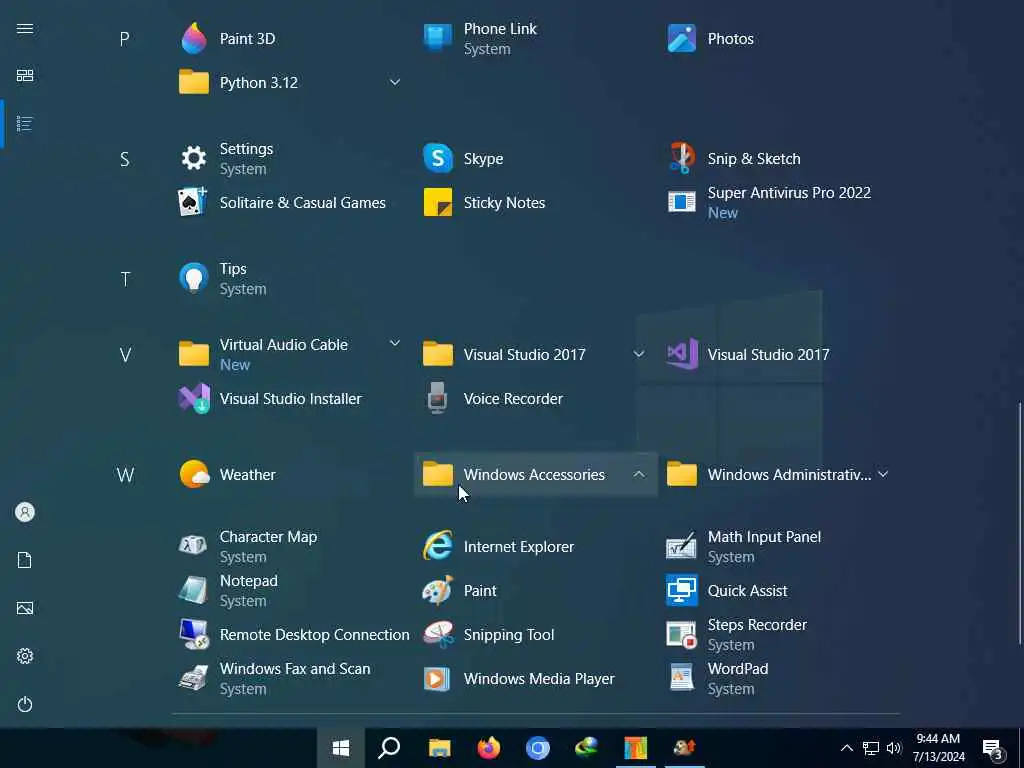Expand Windows Administrative Tools chevron
This screenshot has height=768, width=1024.
883,474
